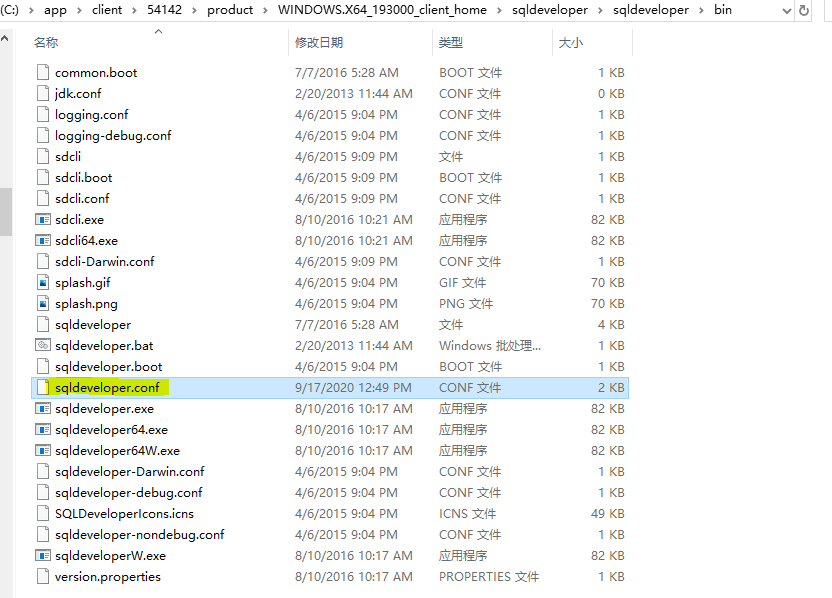The height and width of the screenshot is (598, 832).
Task: Click the 'ICNS 文件' type cell
Action: point(467,514)
